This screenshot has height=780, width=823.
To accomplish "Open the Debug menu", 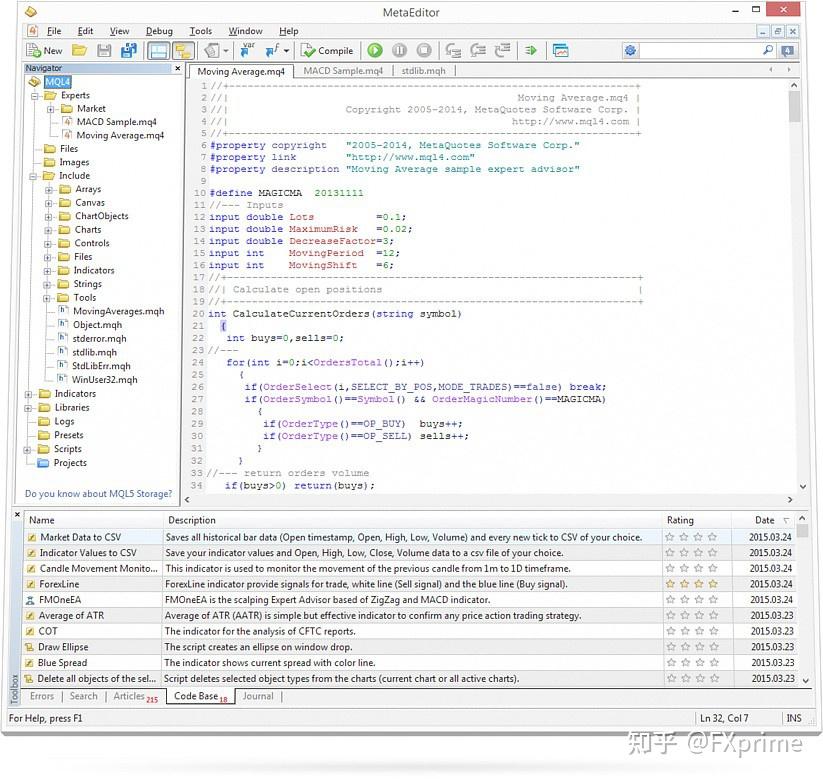I will [x=159, y=31].
